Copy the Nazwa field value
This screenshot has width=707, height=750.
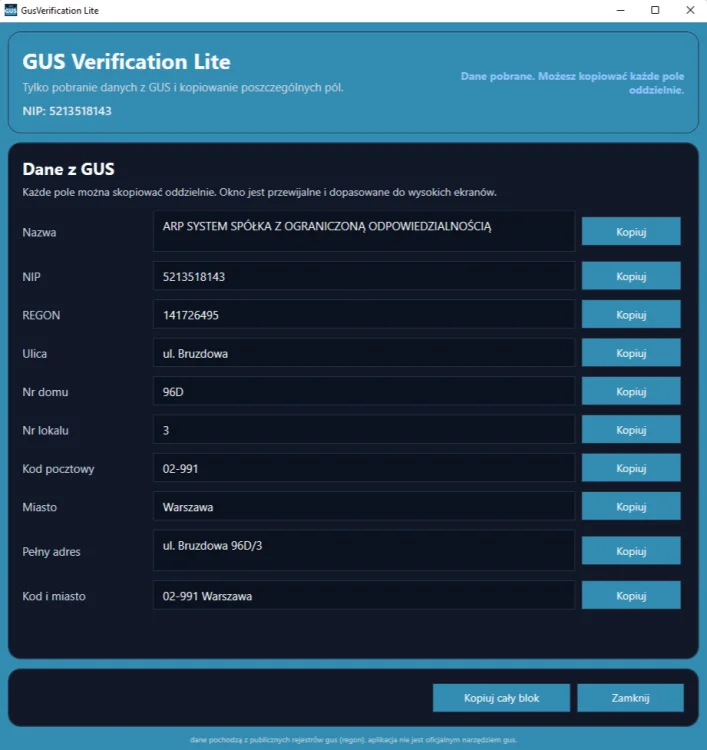pyautogui.click(x=631, y=232)
